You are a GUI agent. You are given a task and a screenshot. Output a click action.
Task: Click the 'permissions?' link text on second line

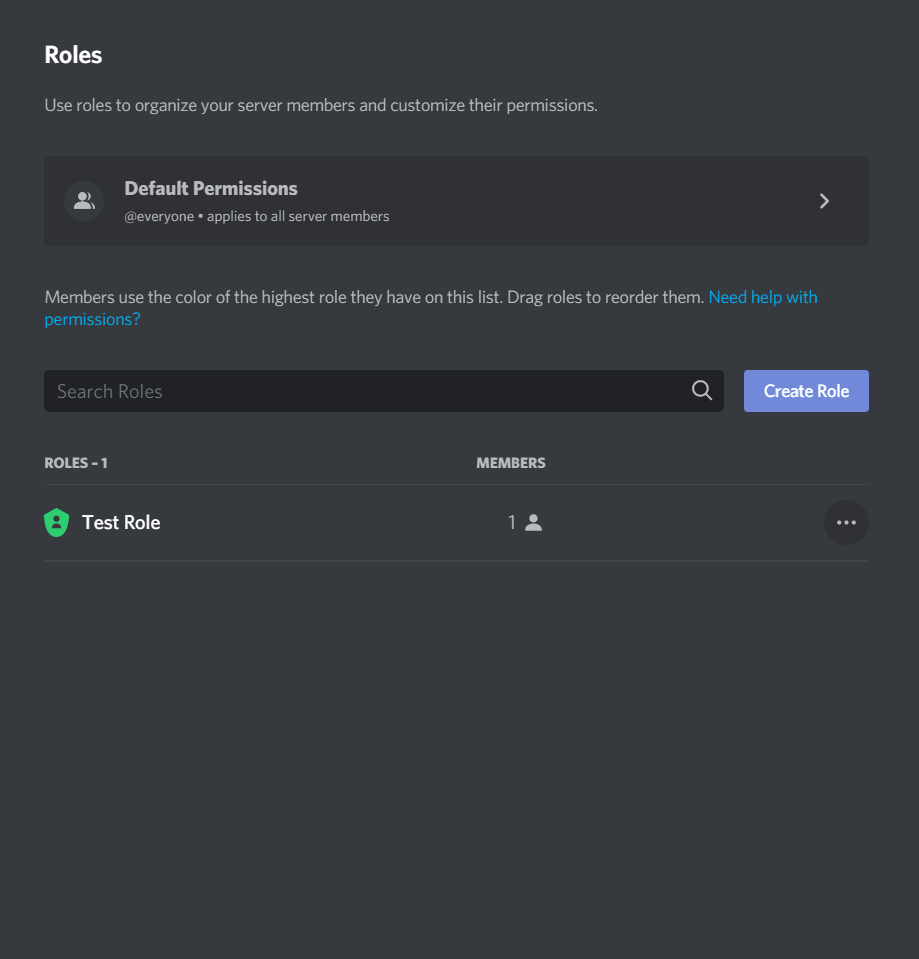coord(92,319)
